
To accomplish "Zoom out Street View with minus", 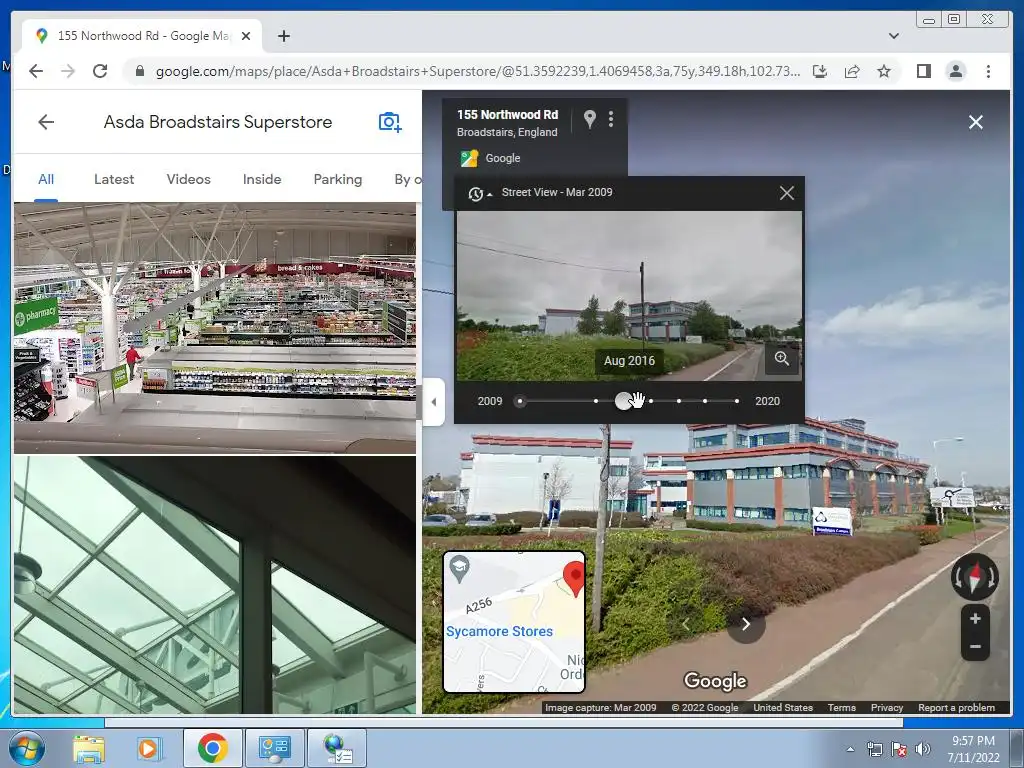I will coord(975,647).
